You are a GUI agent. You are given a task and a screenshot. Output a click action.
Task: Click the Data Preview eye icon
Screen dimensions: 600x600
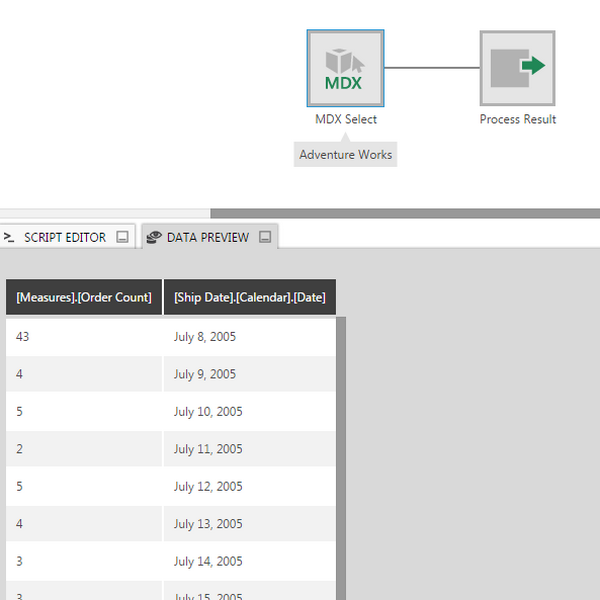[154, 238]
